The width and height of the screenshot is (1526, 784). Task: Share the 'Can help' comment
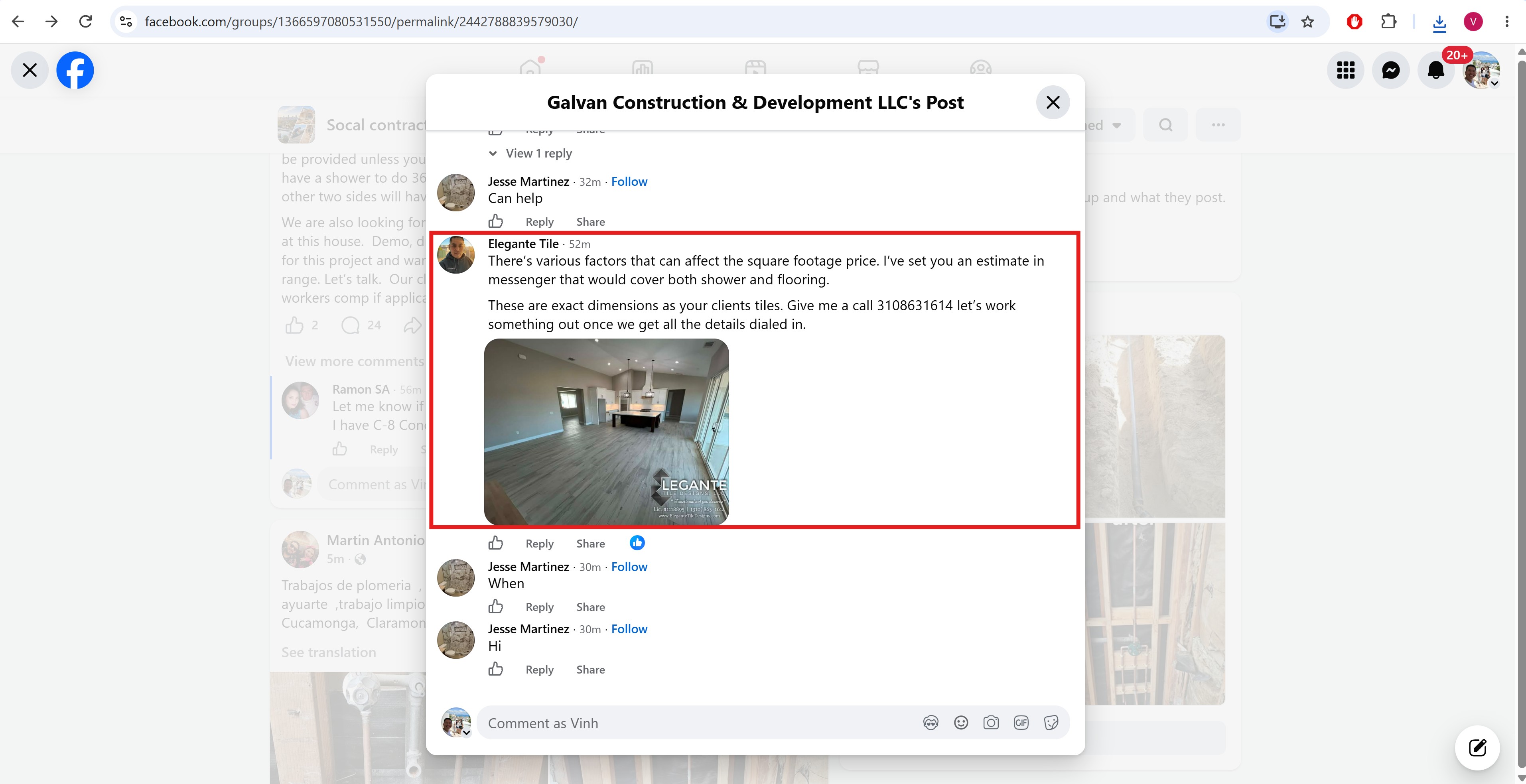tap(591, 222)
